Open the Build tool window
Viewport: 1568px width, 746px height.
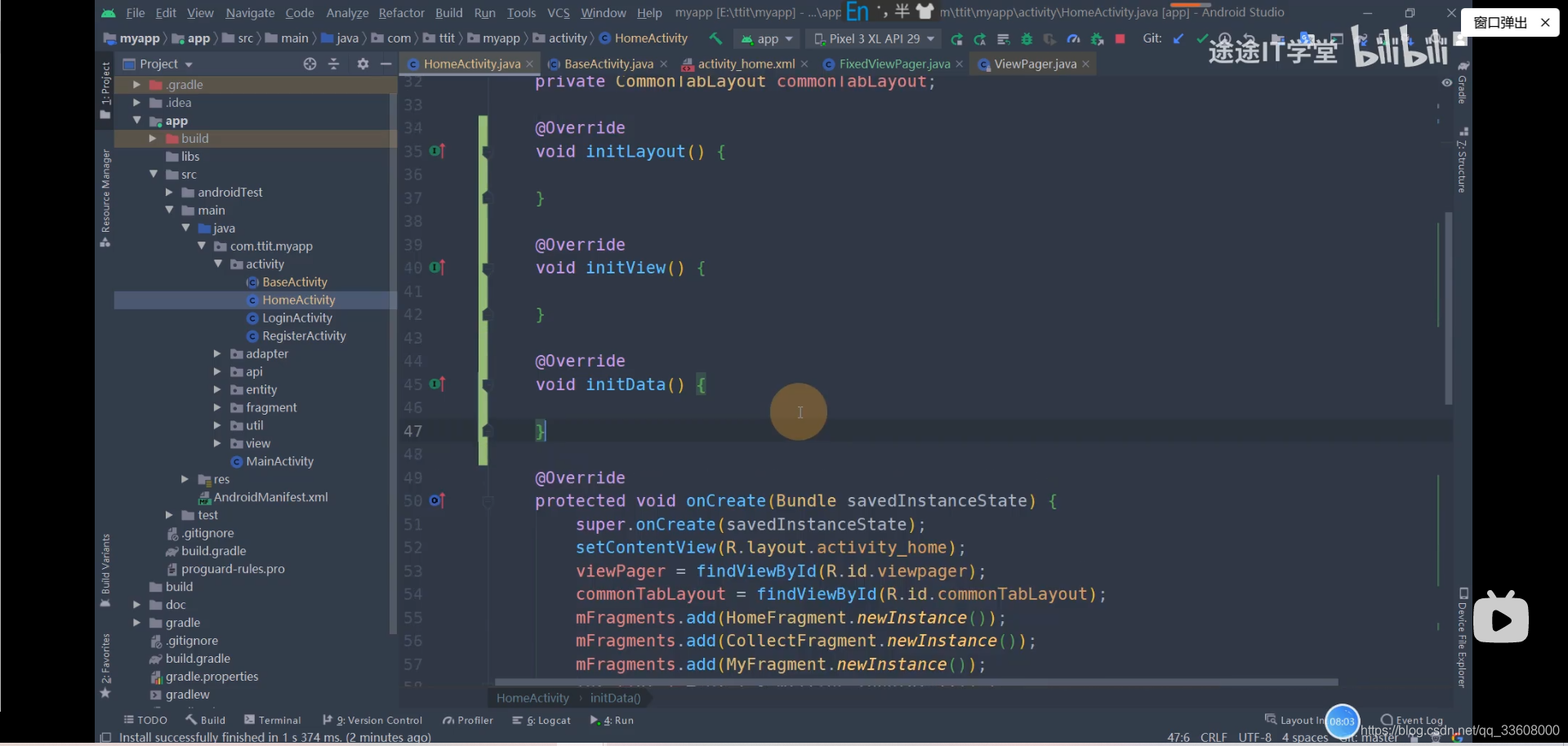coord(205,720)
